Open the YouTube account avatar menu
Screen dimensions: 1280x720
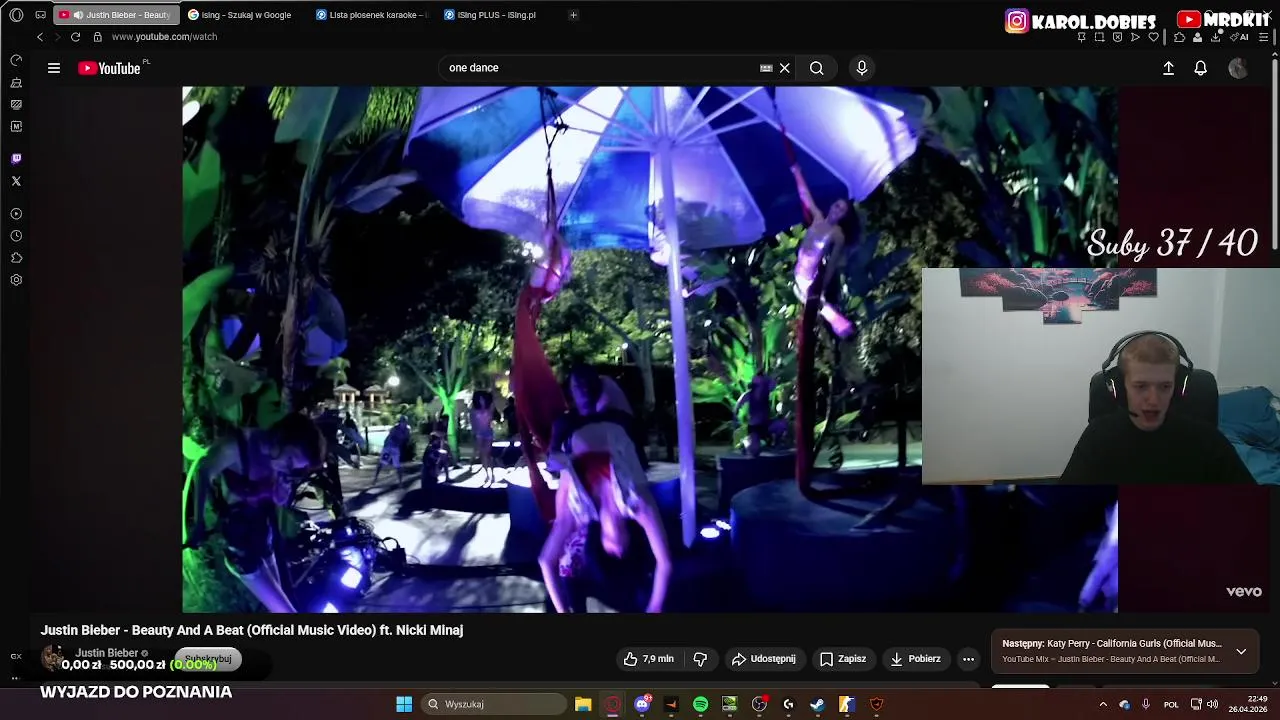click(x=1238, y=68)
